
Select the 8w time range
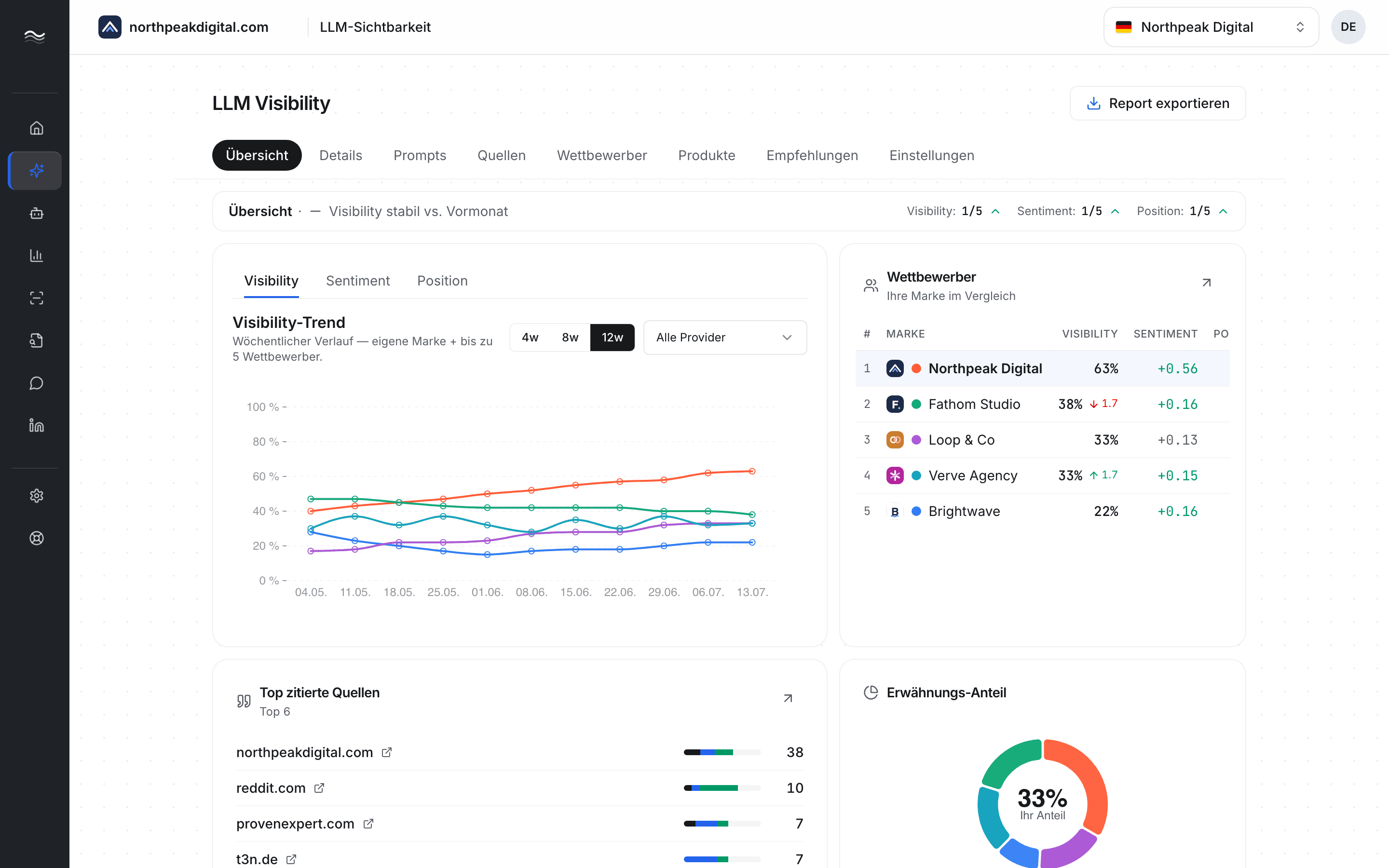tap(570, 337)
